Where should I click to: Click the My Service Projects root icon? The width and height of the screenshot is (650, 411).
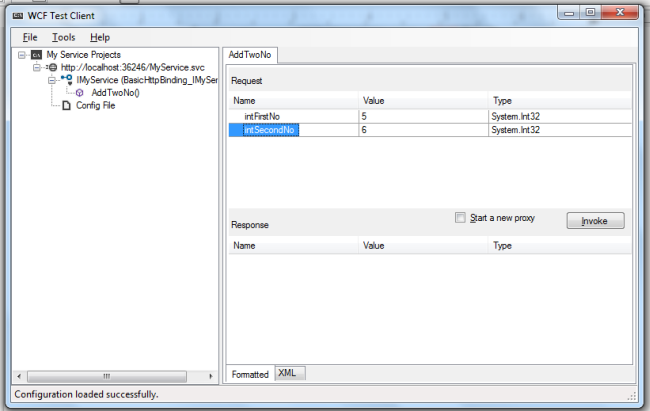[x=36, y=55]
